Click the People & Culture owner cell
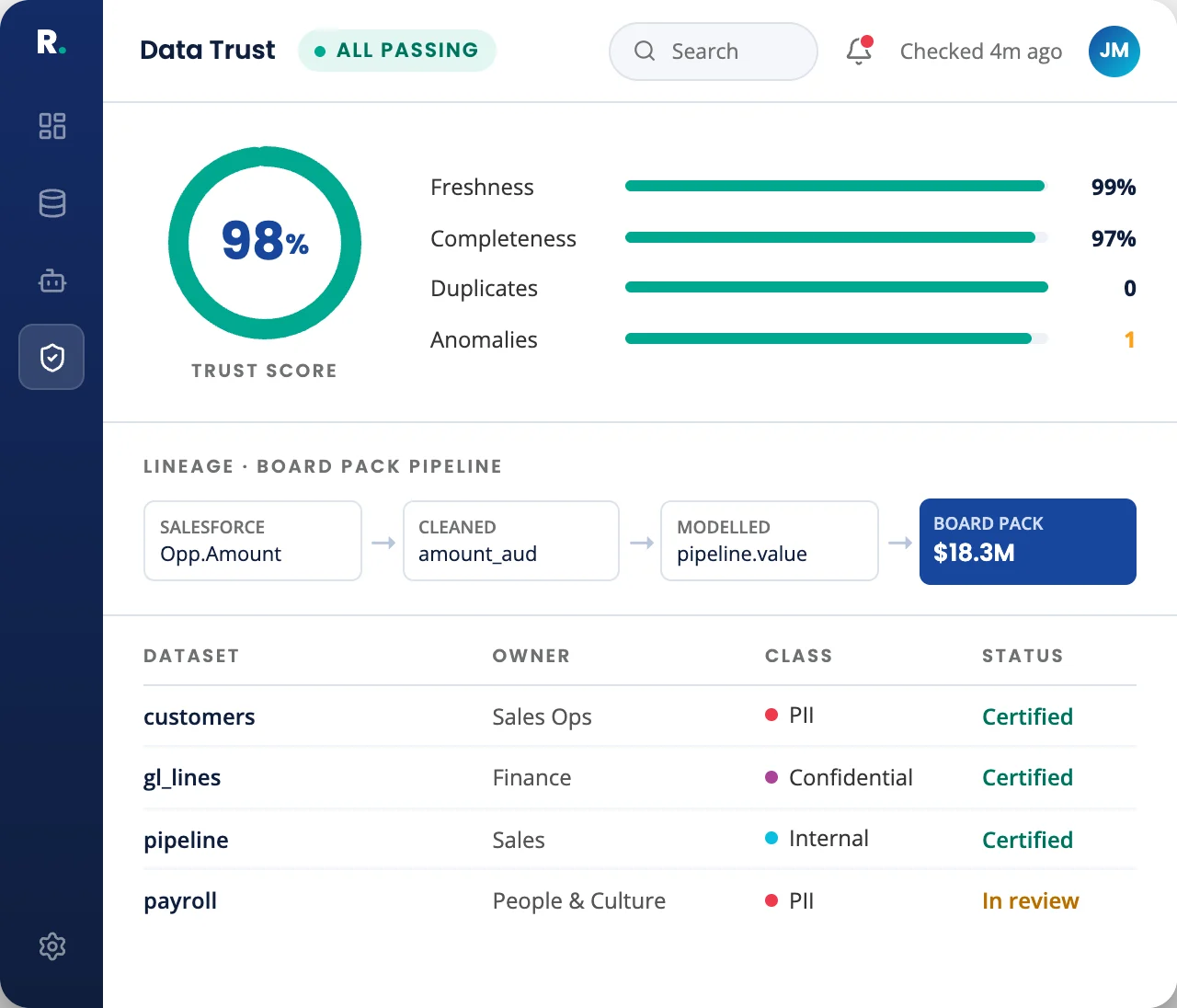Image resolution: width=1177 pixels, height=1008 pixels. pyautogui.click(x=579, y=900)
